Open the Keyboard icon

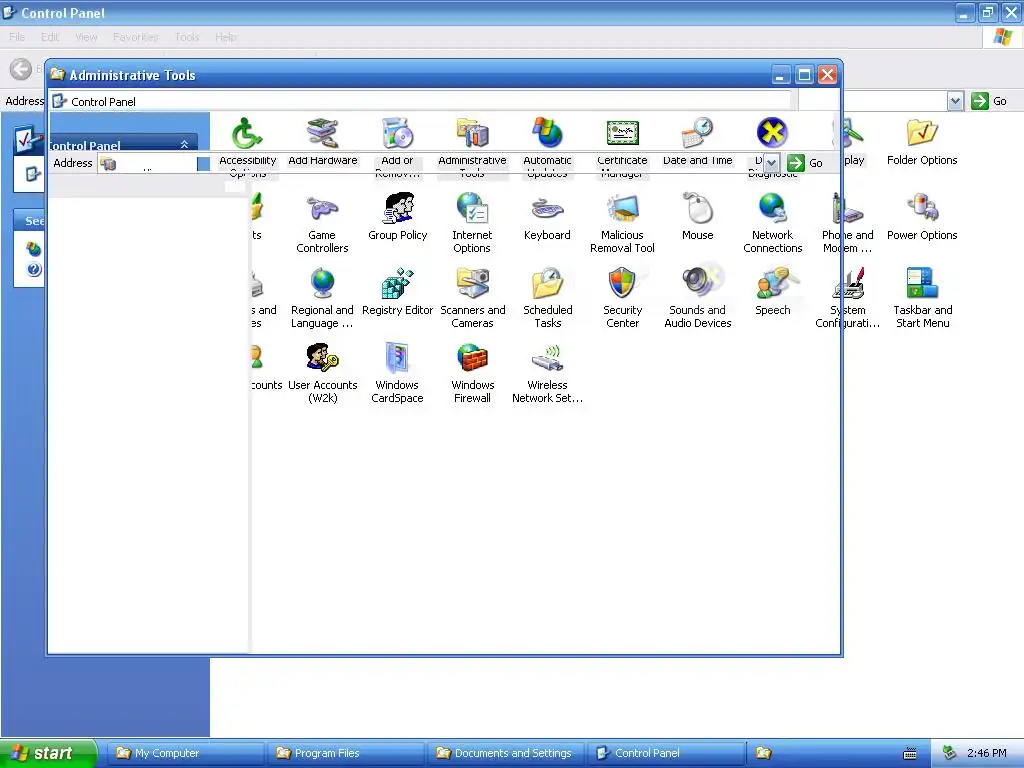(x=547, y=209)
